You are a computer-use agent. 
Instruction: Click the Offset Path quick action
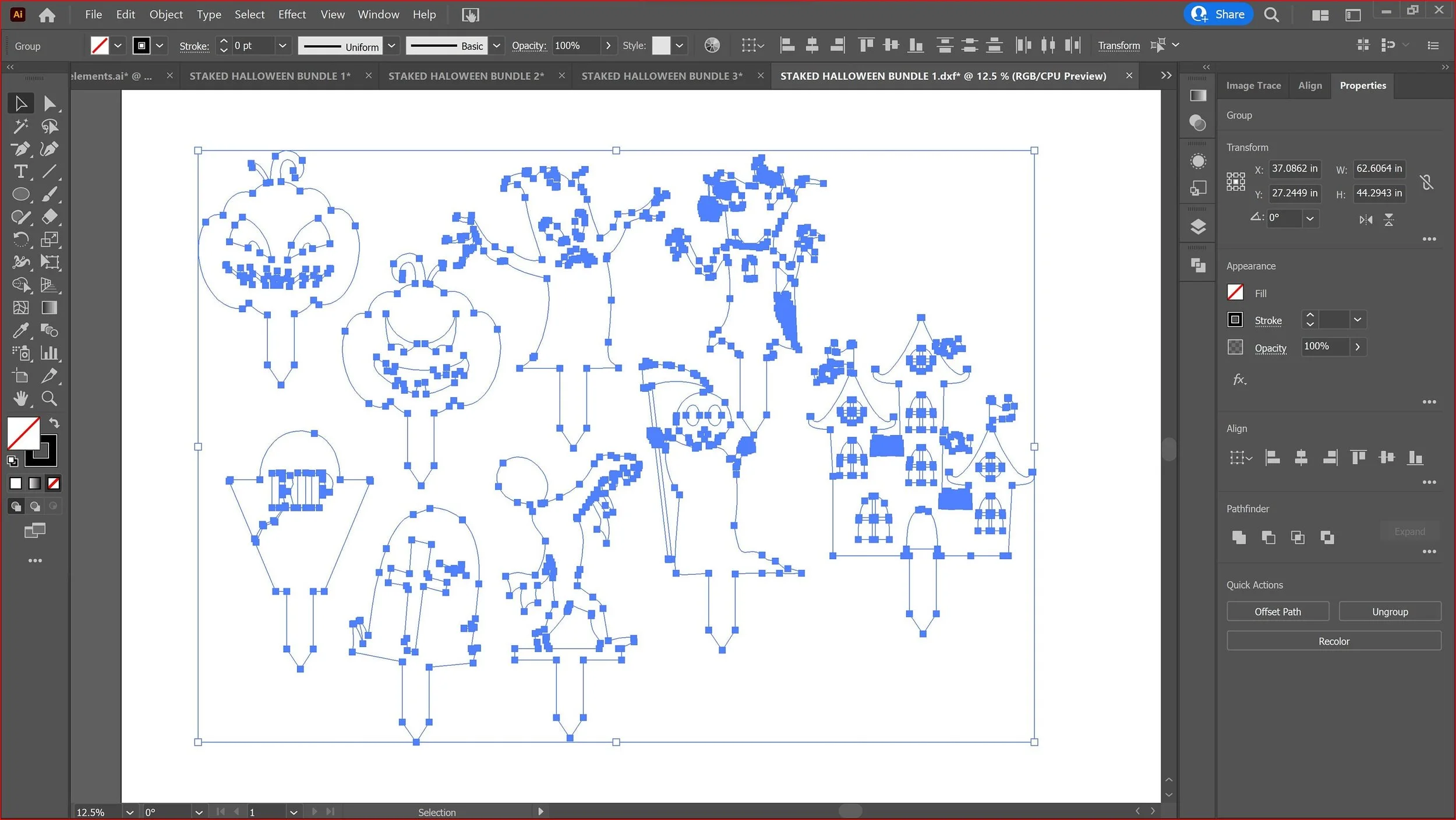(x=1278, y=612)
